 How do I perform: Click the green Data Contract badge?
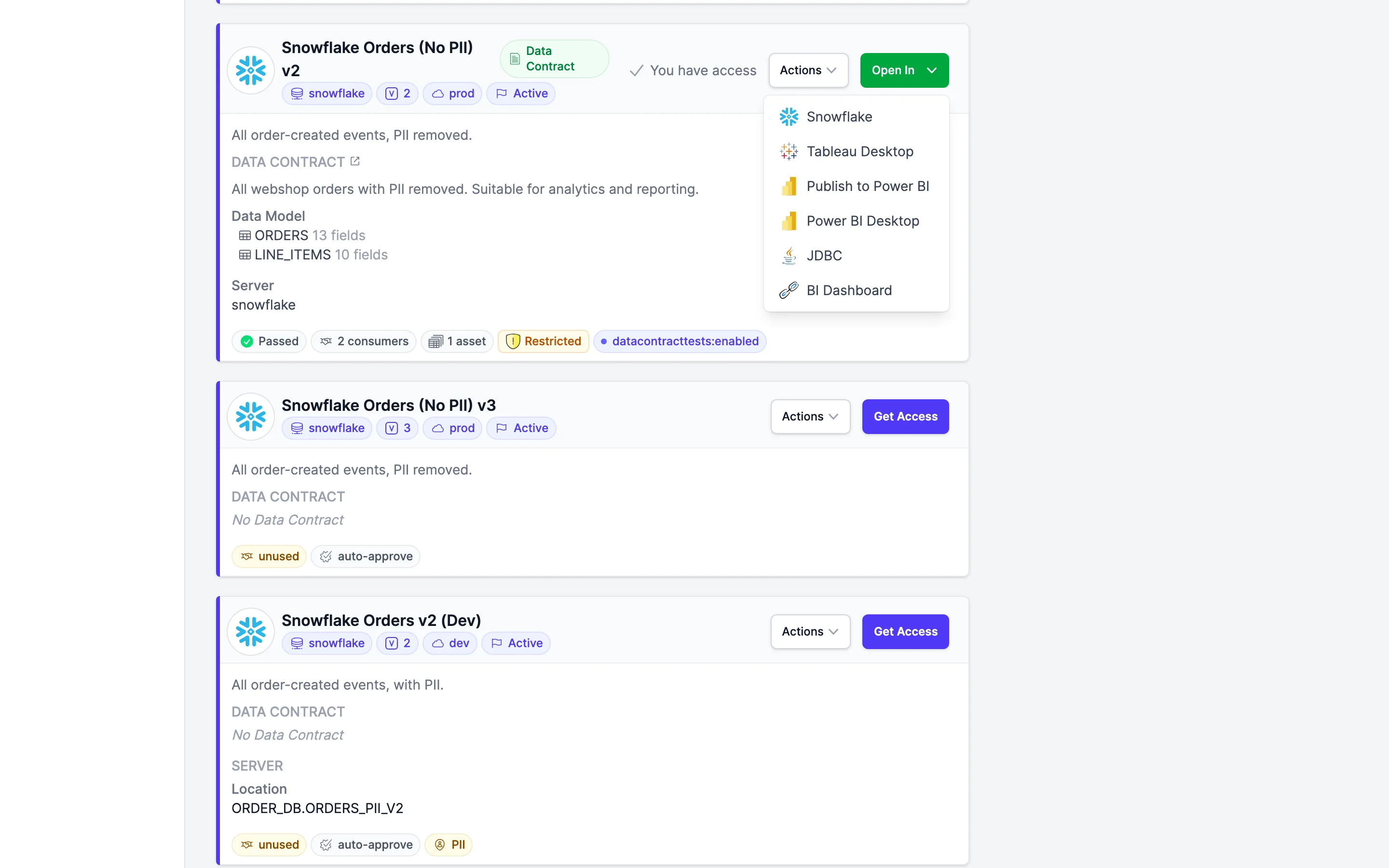click(x=554, y=58)
